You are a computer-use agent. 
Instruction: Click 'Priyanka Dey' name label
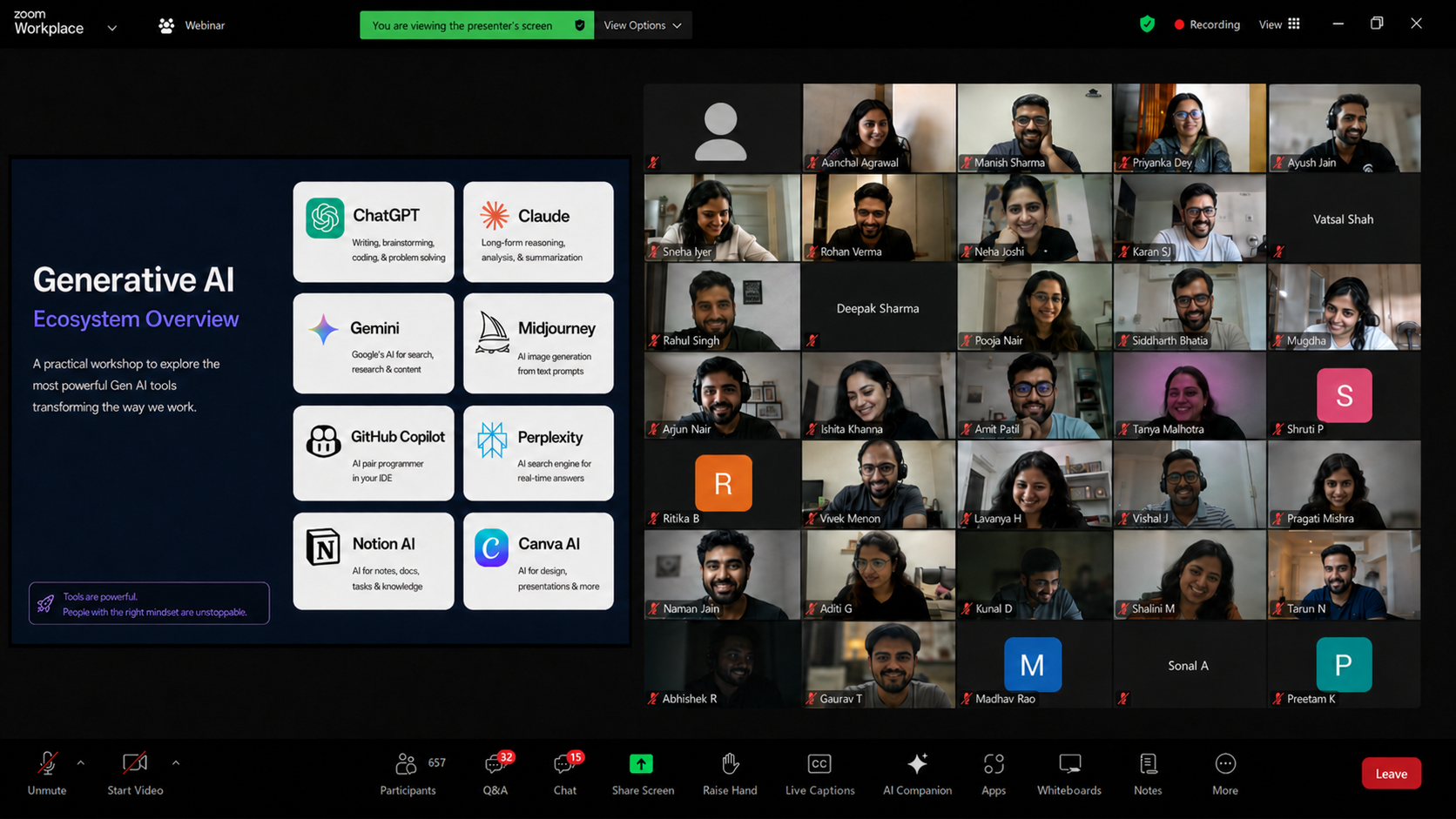click(x=1163, y=162)
